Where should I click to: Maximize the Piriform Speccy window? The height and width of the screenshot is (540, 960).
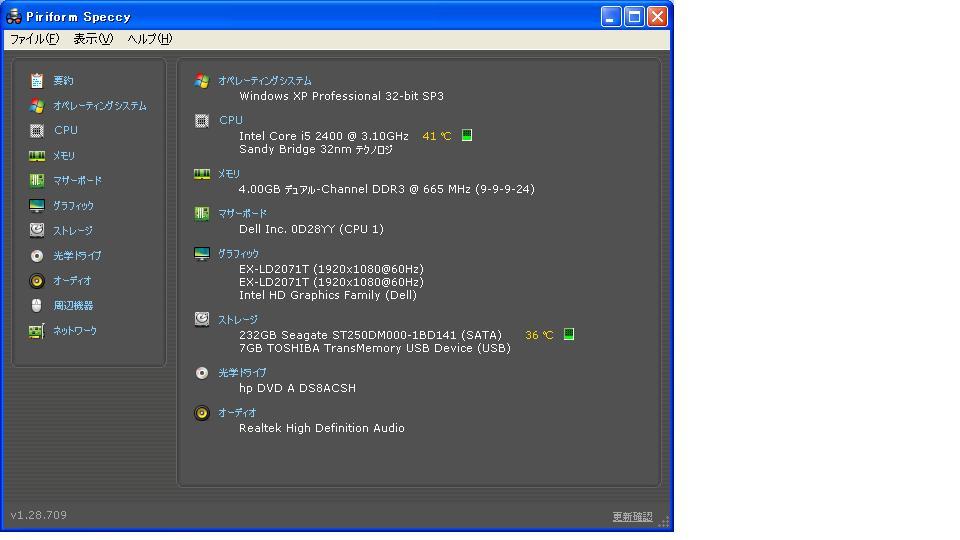pos(634,17)
